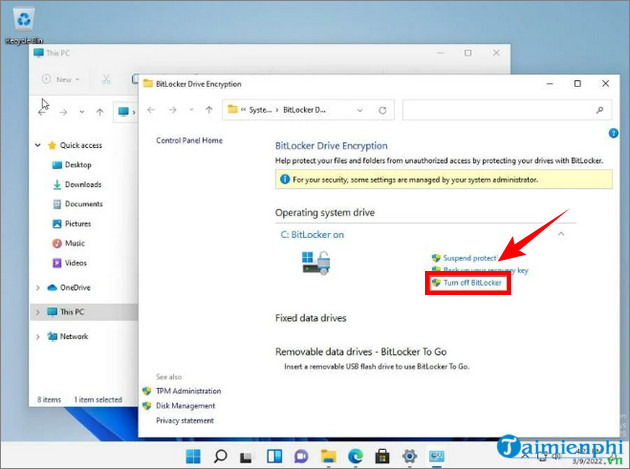
Task: Open Chat on the taskbar
Action: (301, 456)
